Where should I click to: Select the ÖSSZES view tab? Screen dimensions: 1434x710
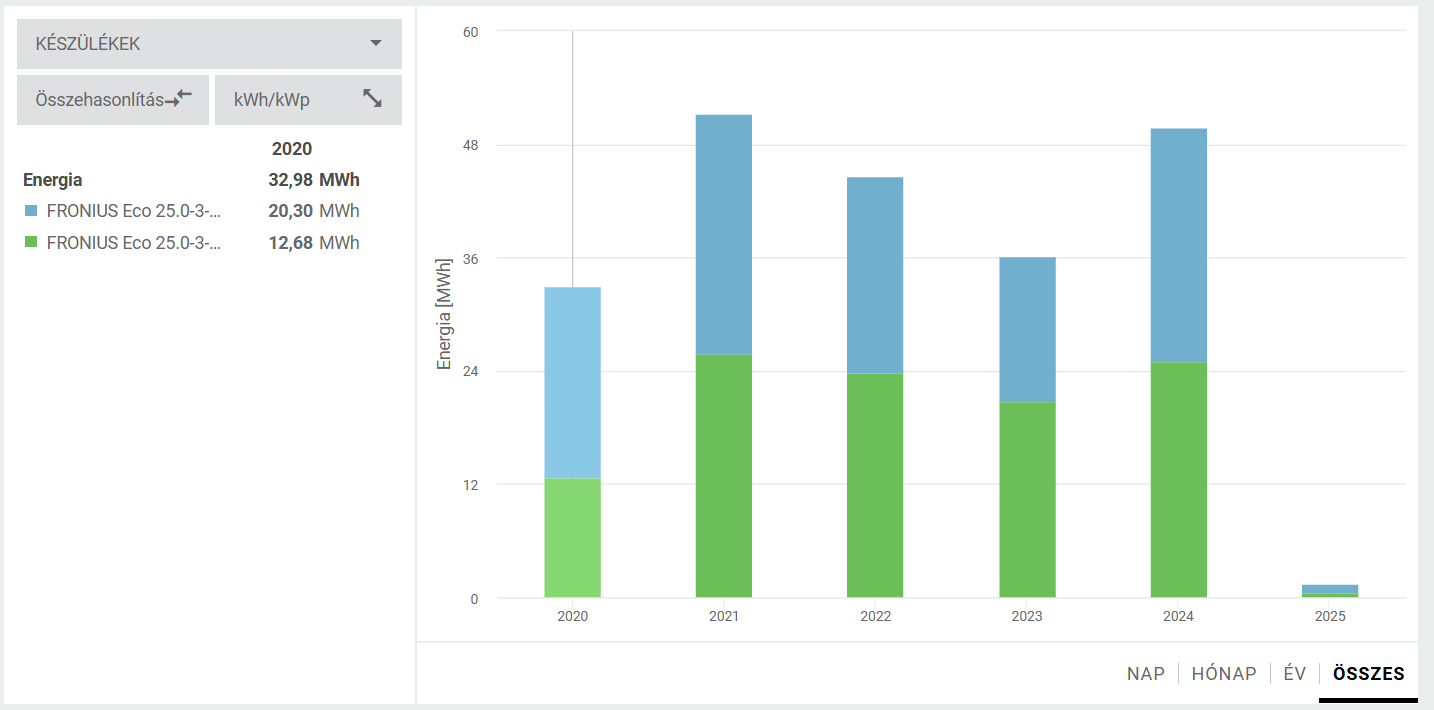pyautogui.click(x=1368, y=674)
